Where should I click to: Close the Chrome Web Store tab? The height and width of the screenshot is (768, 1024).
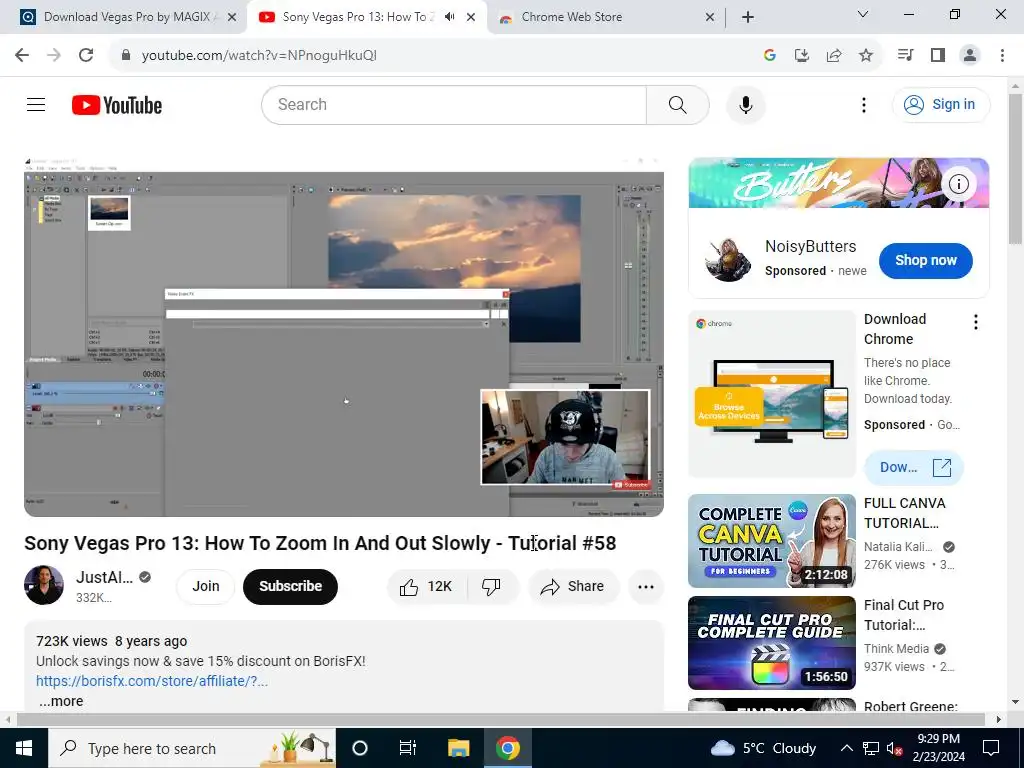click(710, 17)
